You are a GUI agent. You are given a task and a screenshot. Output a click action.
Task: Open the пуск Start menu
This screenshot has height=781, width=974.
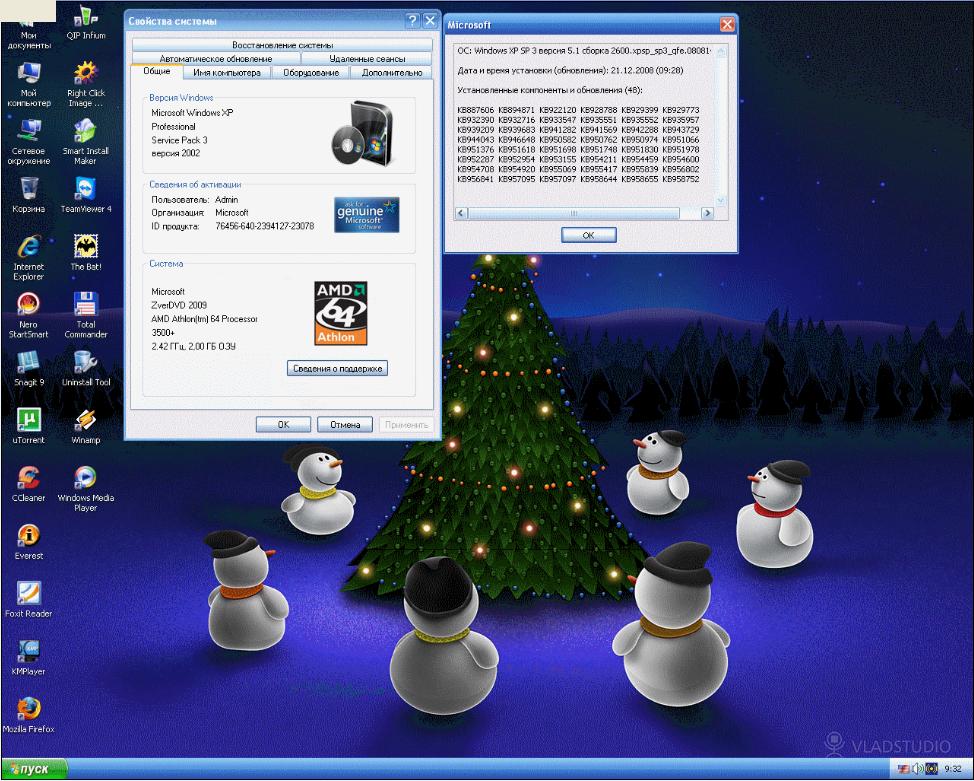click(x=34, y=769)
